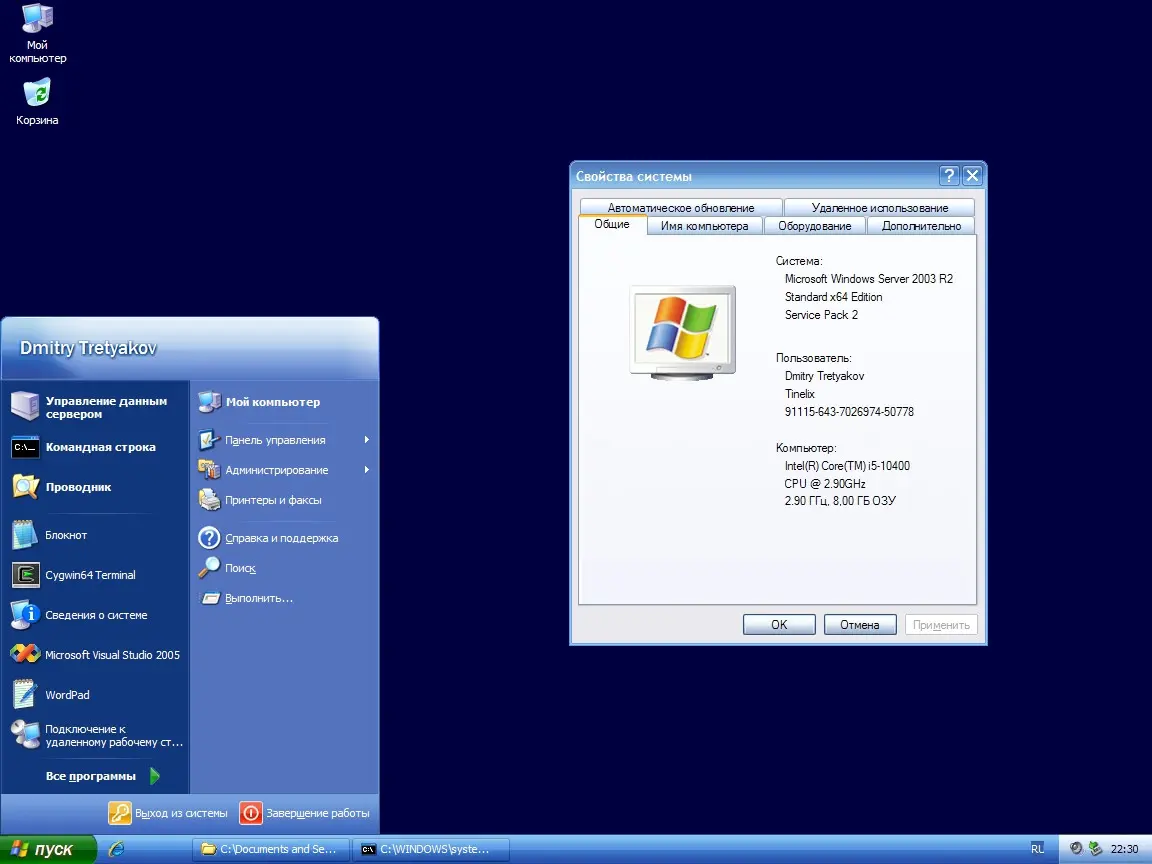The height and width of the screenshot is (864, 1152).
Task: Click the Start (пуск) button
Action: [48, 849]
